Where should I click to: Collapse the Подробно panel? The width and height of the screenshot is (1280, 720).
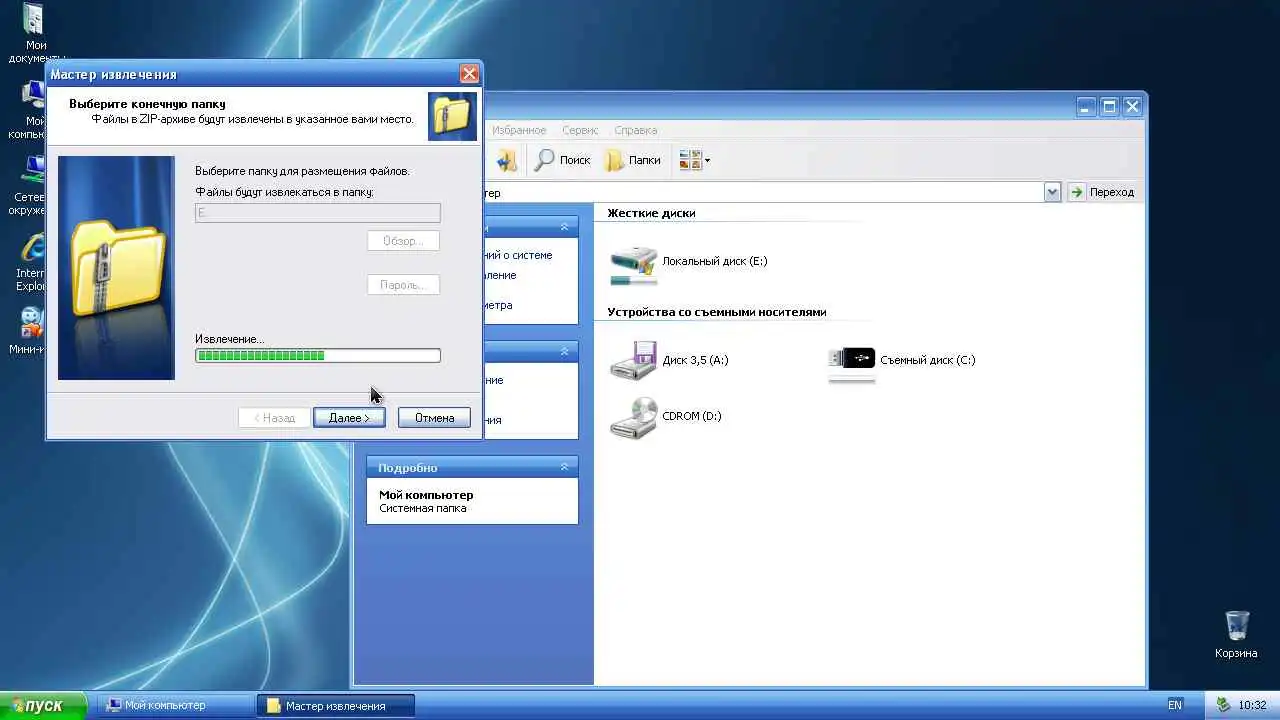point(564,467)
